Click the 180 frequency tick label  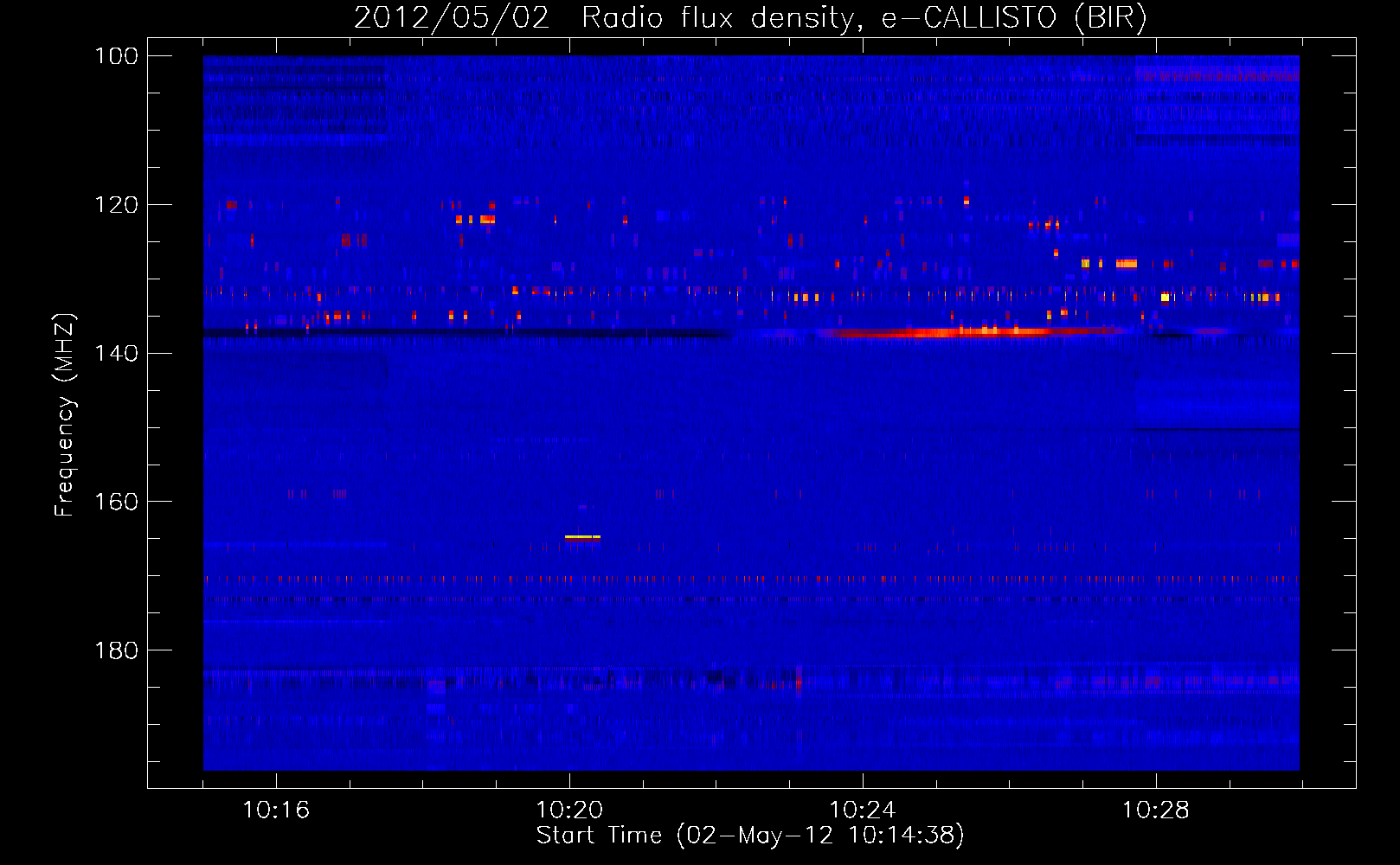(115, 650)
